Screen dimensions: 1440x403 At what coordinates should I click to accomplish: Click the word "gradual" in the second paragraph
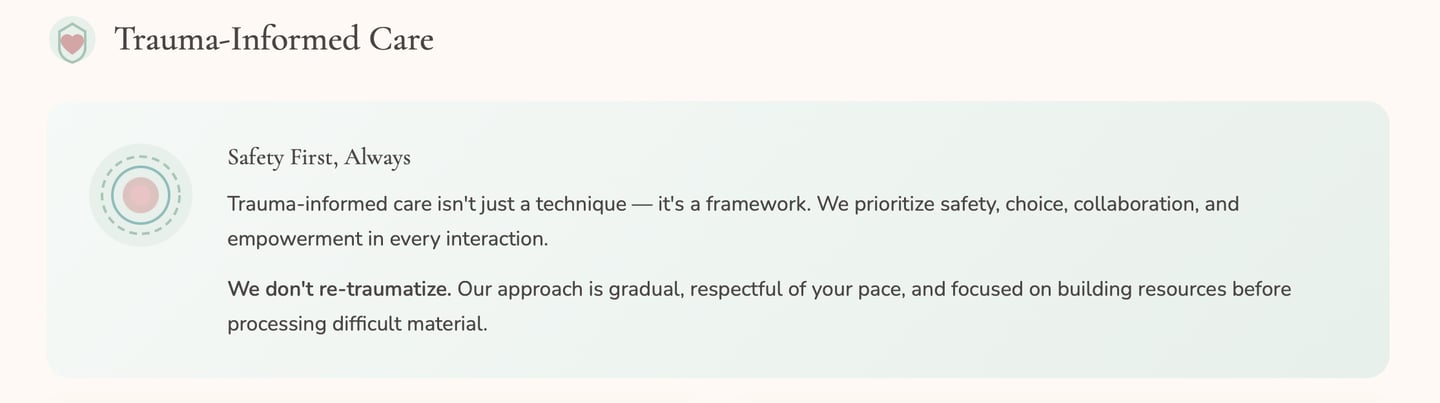tap(645, 290)
